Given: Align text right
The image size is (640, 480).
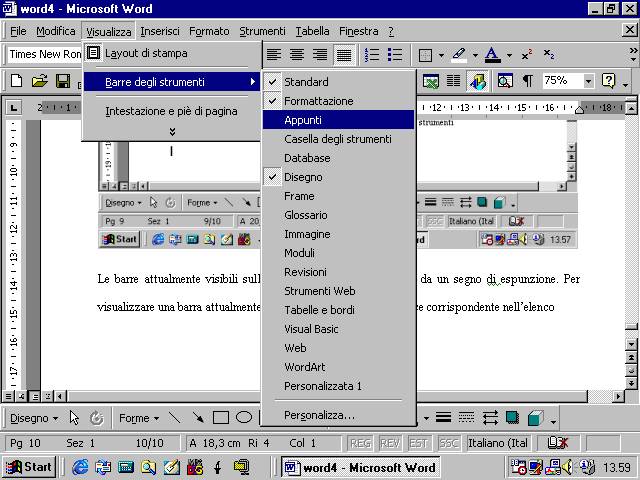Looking at the screenshot, I should point(320,55).
